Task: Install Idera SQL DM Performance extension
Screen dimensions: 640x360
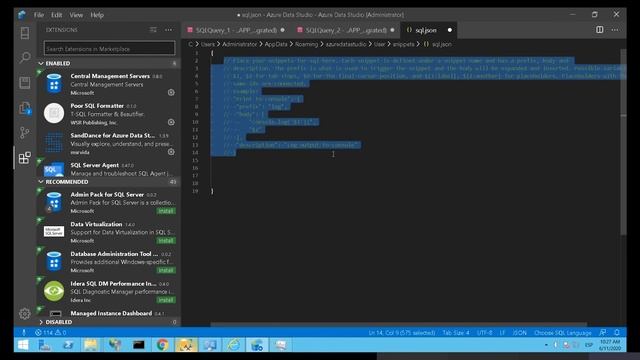Action: click(x=166, y=300)
